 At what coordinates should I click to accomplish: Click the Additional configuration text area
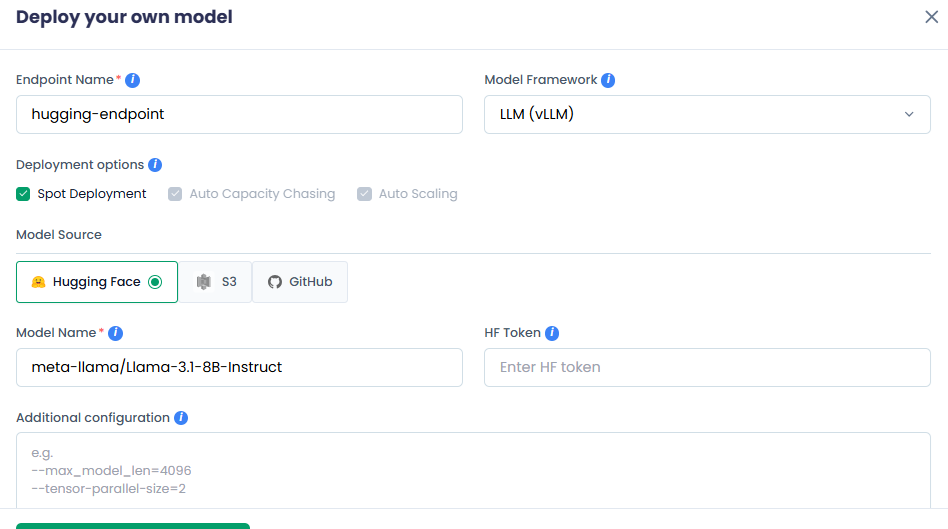pyautogui.click(x=473, y=470)
